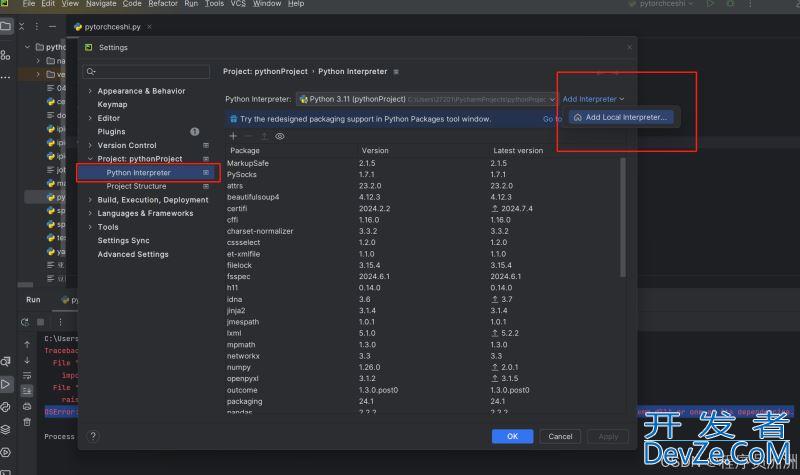Open the Project tool window folder icon
The height and width of the screenshot is (475, 800).
pyautogui.click(x=6, y=26)
